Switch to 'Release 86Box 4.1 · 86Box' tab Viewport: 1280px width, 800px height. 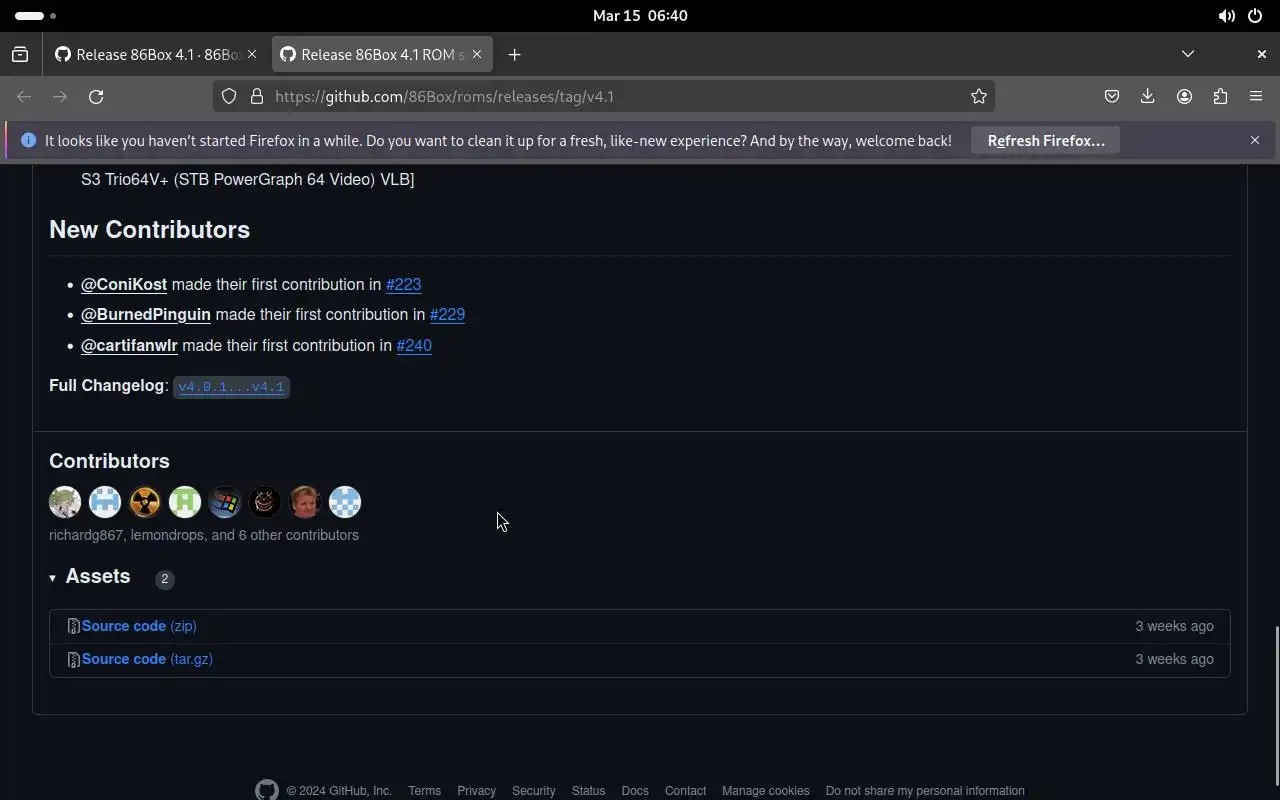(156, 55)
